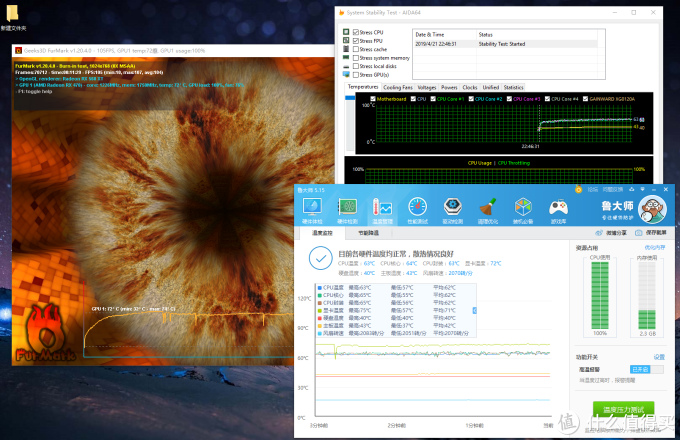The height and width of the screenshot is (440, 680).
Task: Enable Stress GPU(s) checkbox
Action: (356, 75)
